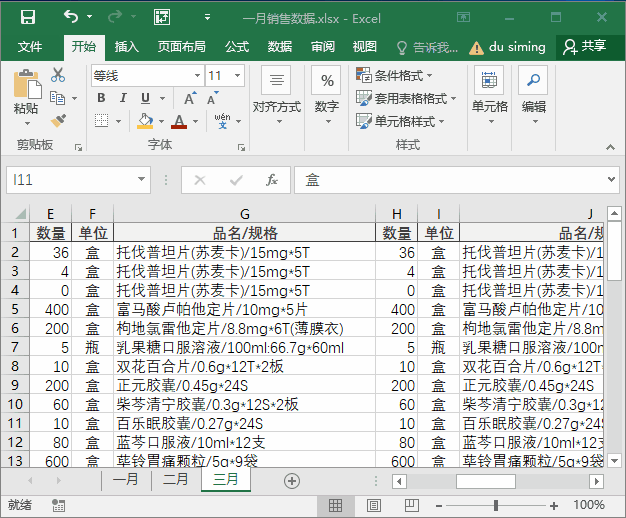Expand the underline style arrow
The image size is (626, 518).
(x=162, y=98)
